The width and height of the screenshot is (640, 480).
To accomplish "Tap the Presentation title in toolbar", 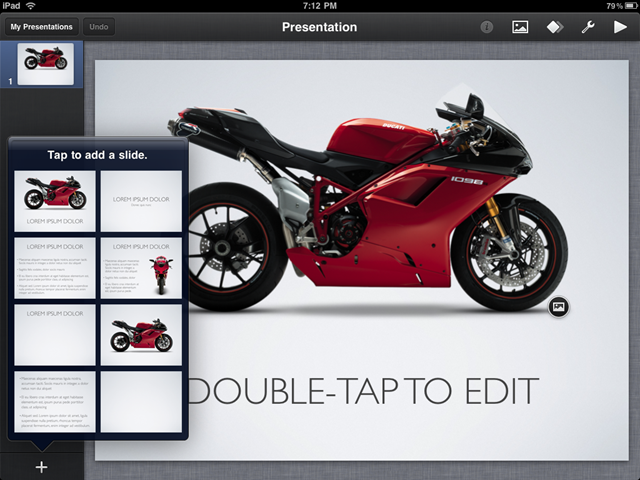I will point(320,27).
